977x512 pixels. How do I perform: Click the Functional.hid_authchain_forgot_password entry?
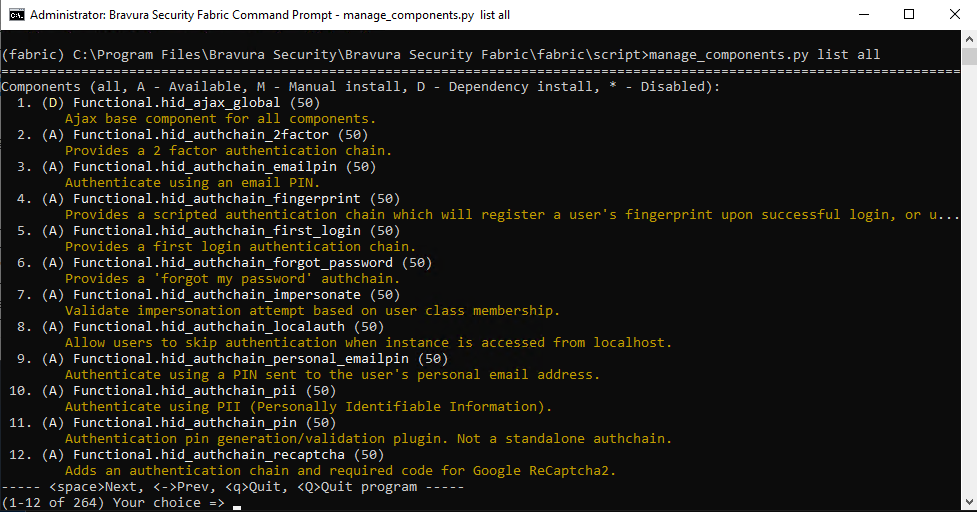[x=232, y=263]
